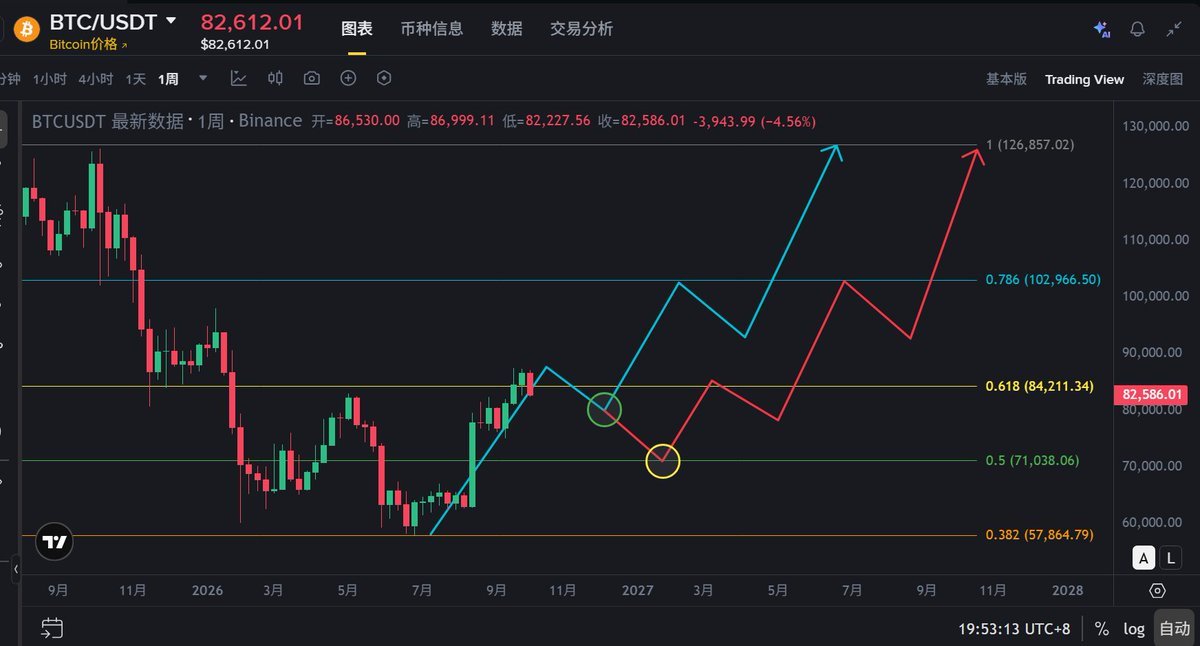Open the Bitcoin价格 link
This screenshot has height=646, width=1200.
88,44
